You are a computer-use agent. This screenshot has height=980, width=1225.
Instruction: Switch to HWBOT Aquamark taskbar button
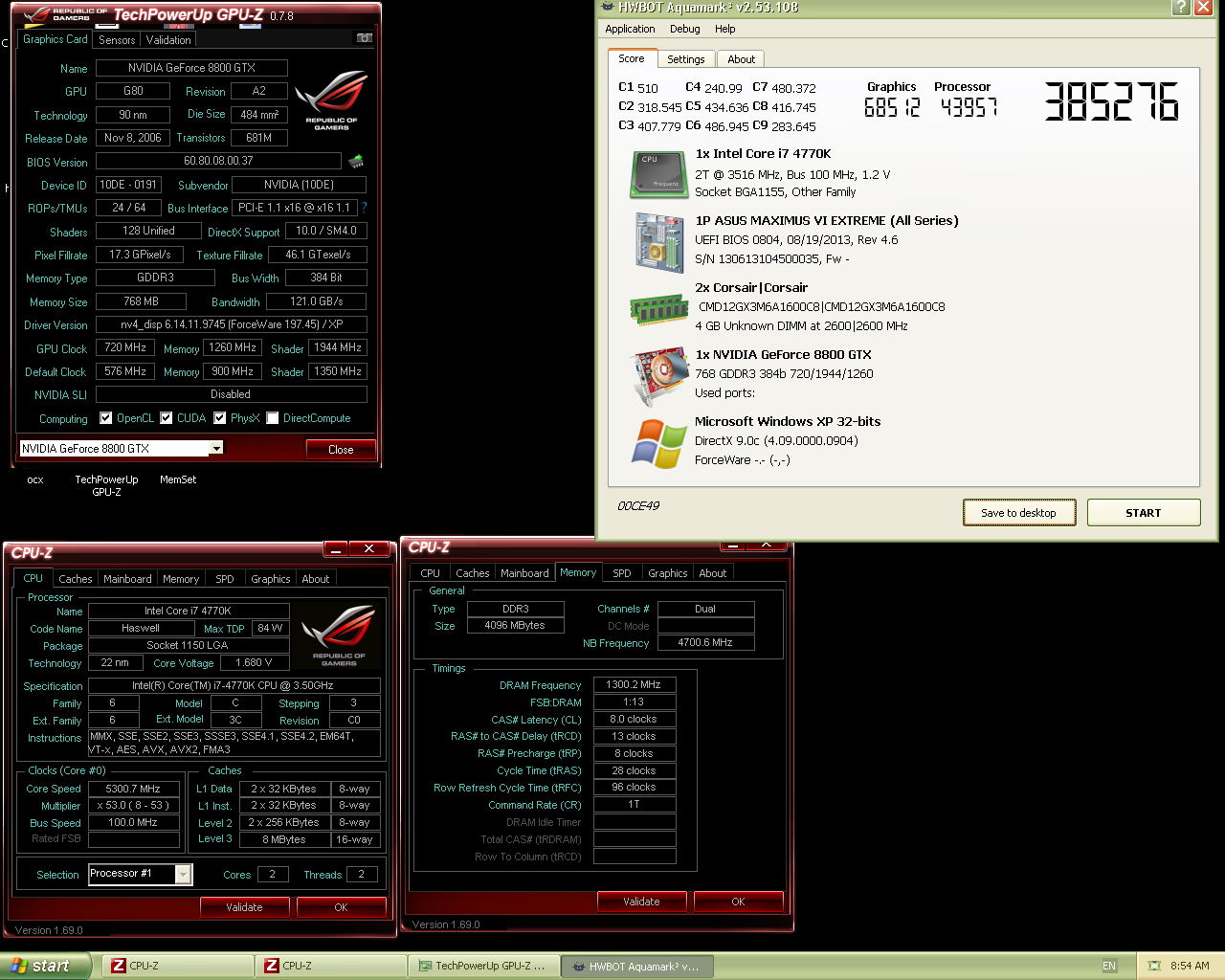point(639,966)
